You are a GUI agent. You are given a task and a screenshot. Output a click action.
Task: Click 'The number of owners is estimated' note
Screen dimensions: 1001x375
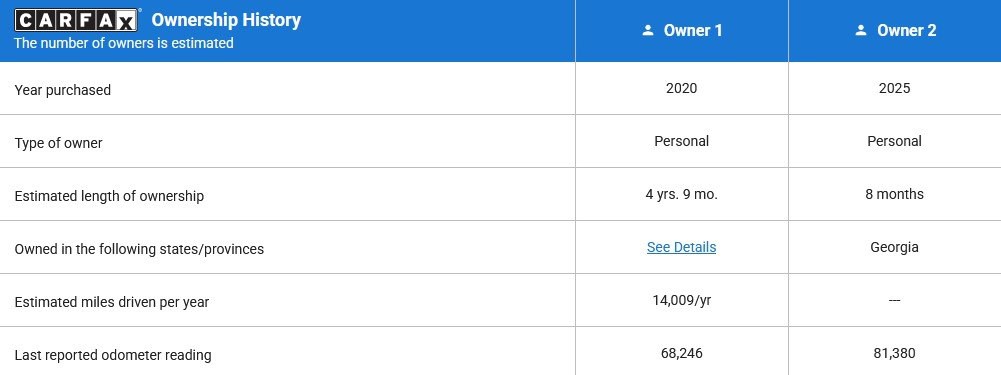pyautogui.click(x=124, y=43)
